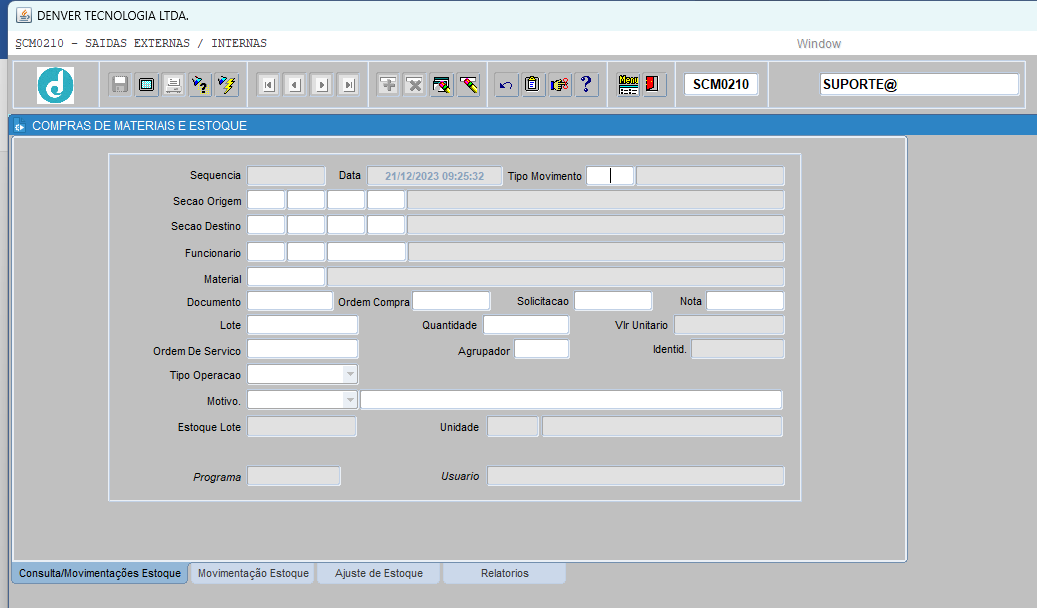Open the Menu icon in the toolbar

pyautogui.click(x=628, y=85)
